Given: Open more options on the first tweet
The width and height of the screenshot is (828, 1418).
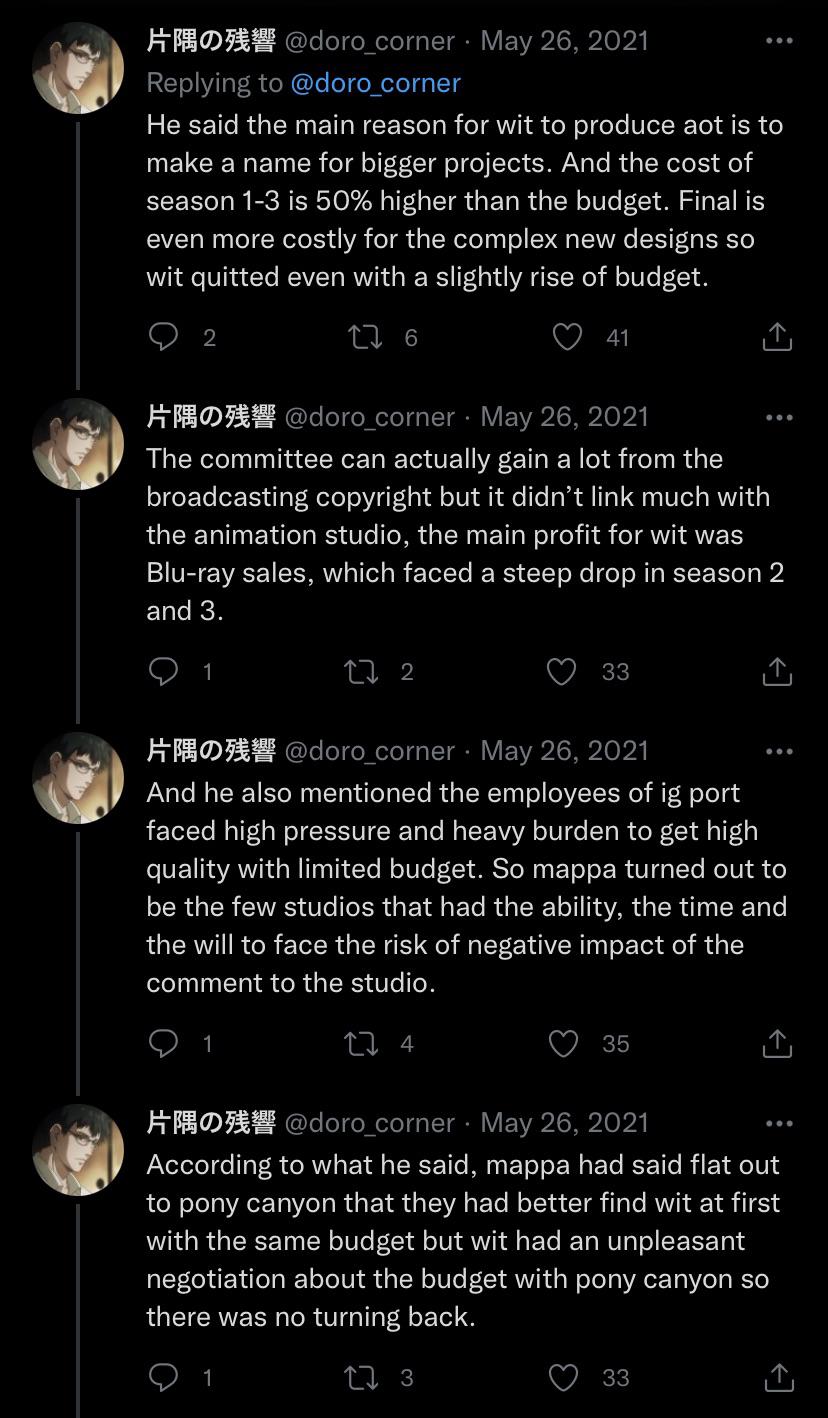Looking at the screenshot, I should [x=778, y=41].
